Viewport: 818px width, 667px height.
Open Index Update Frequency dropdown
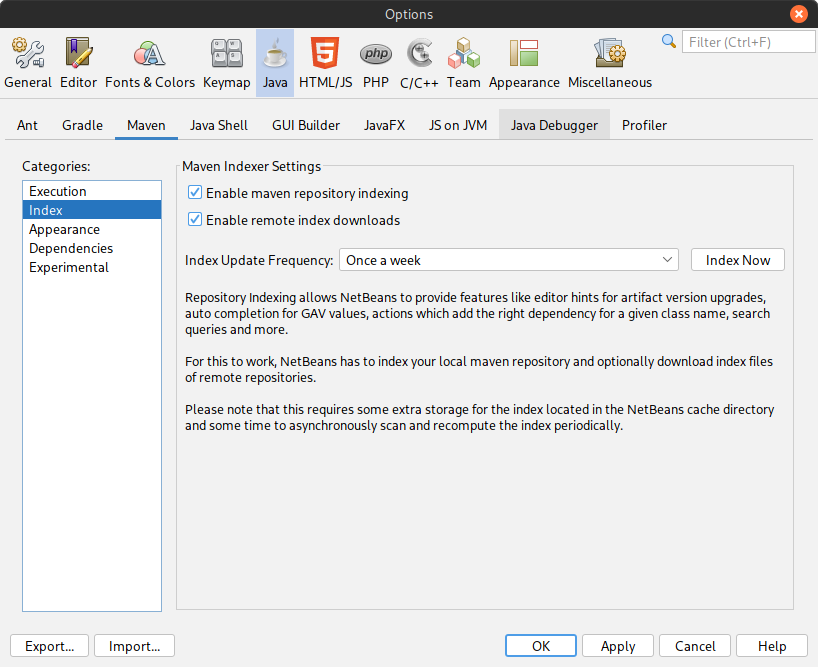click(x=509, y=260)
